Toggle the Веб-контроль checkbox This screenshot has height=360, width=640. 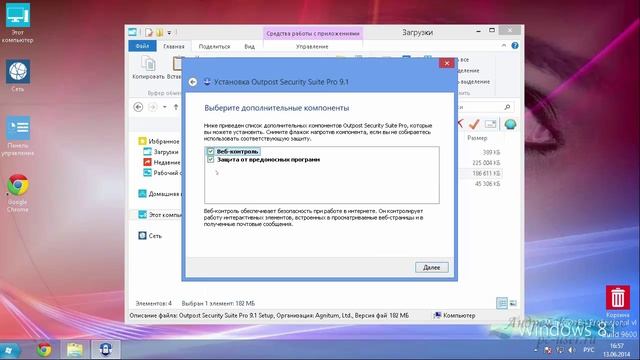[x=211, y=151]
